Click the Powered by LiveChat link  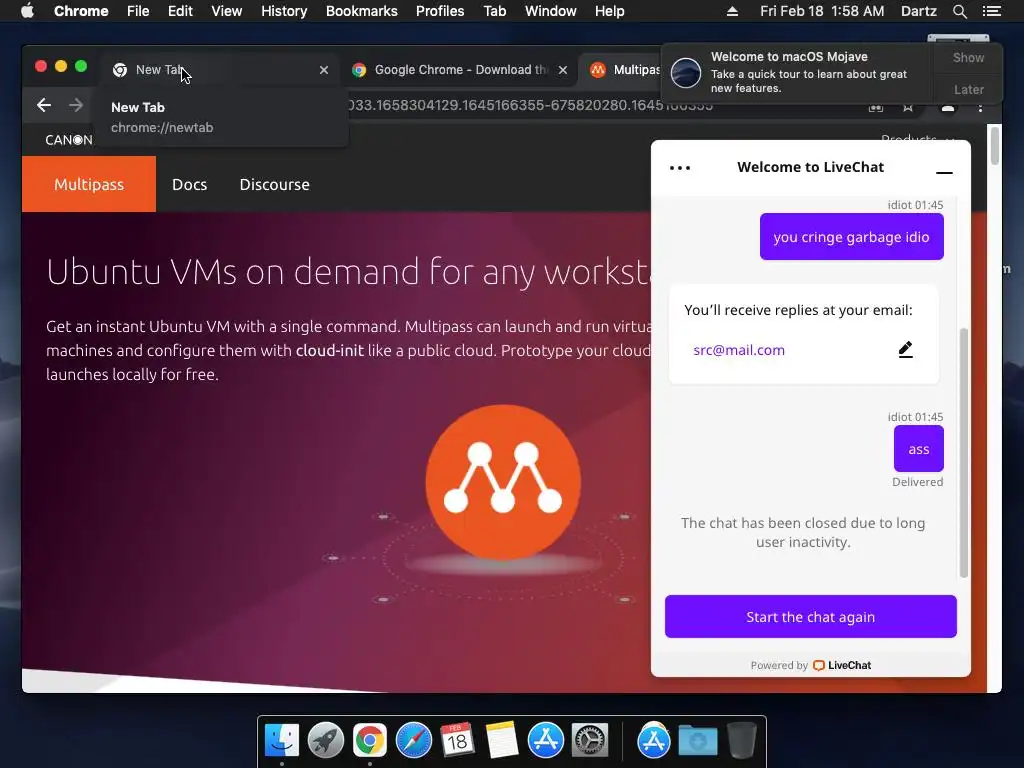point(810,665)
